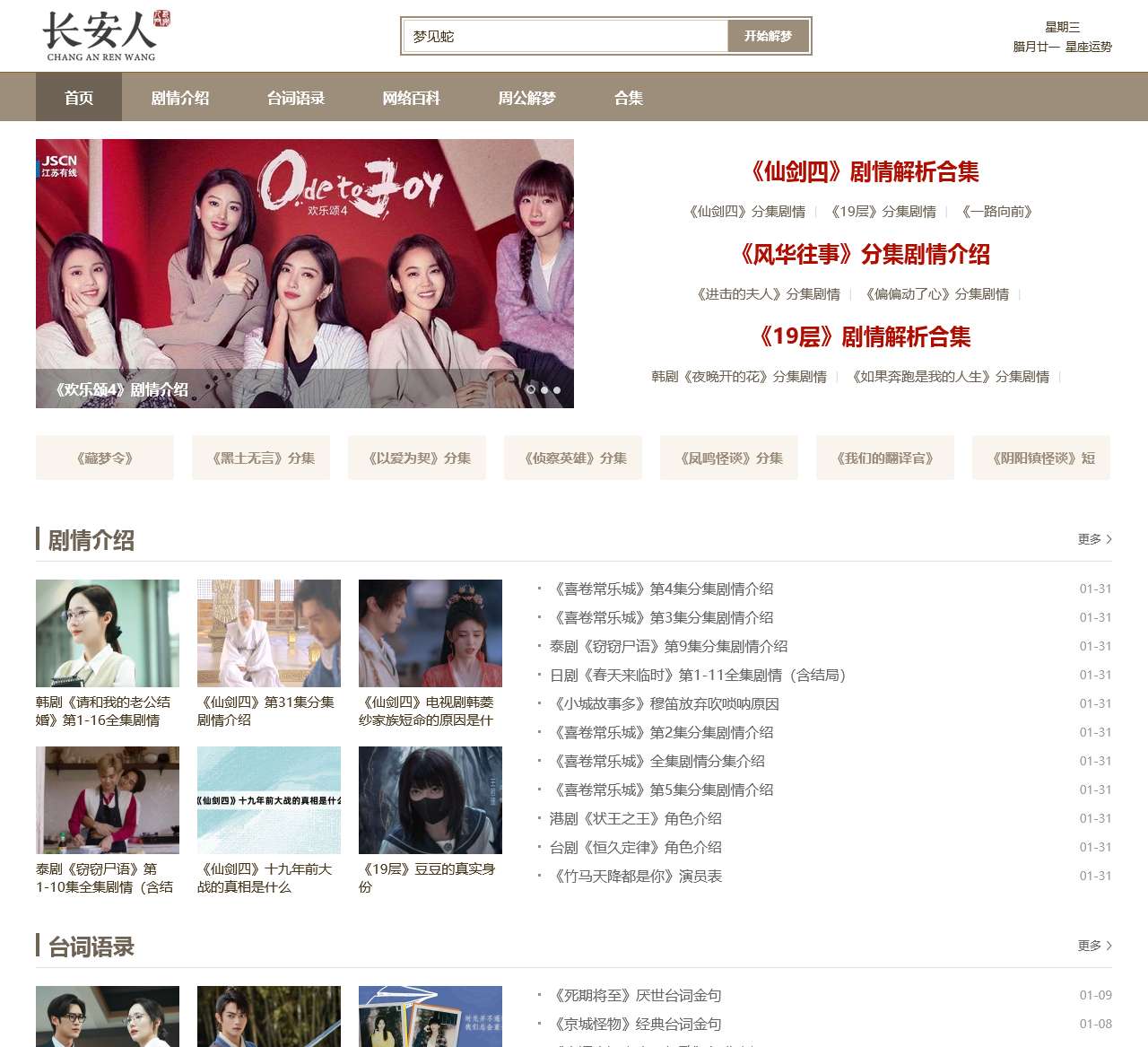The image size is (1148, 1047).
Task: Click the 开始解梦 search button
Action: point(768,36)
